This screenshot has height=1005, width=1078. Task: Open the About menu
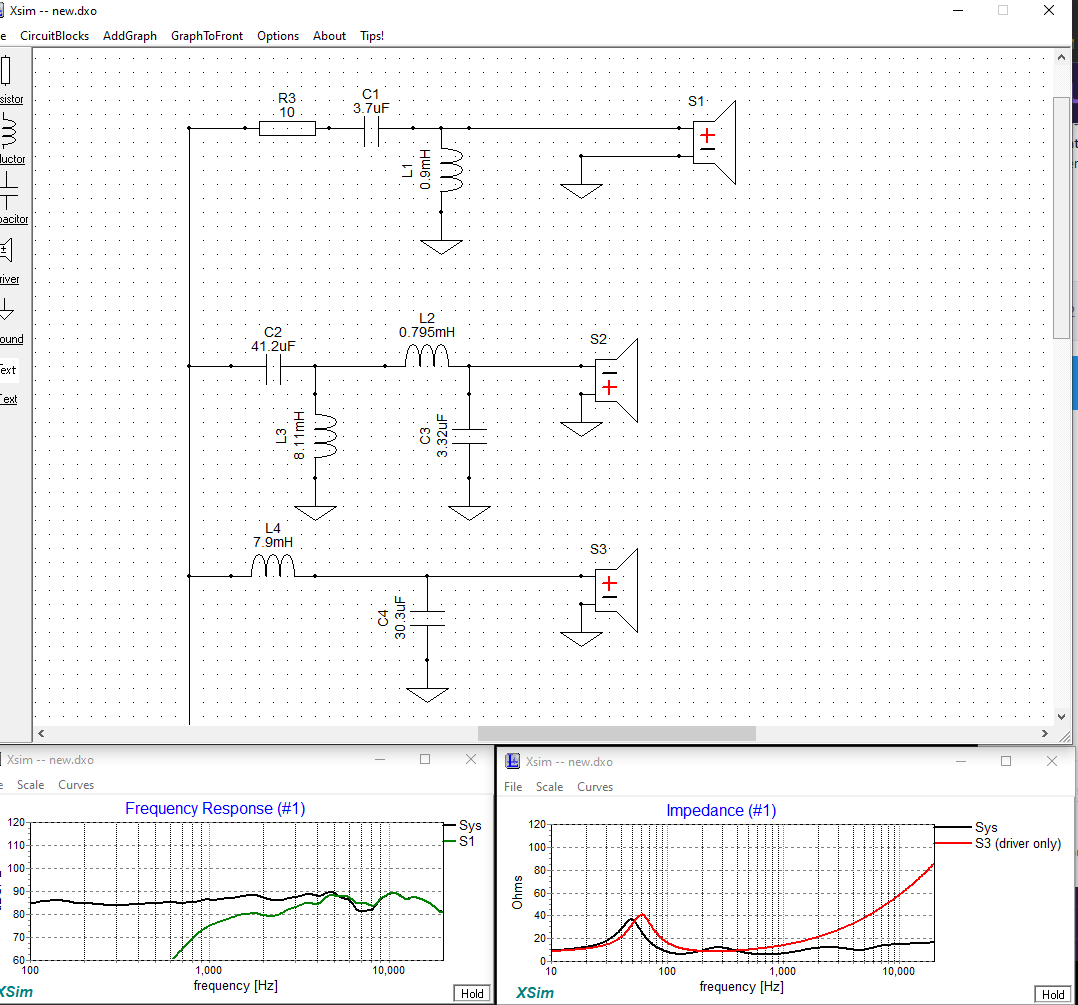tap(329, 36)
